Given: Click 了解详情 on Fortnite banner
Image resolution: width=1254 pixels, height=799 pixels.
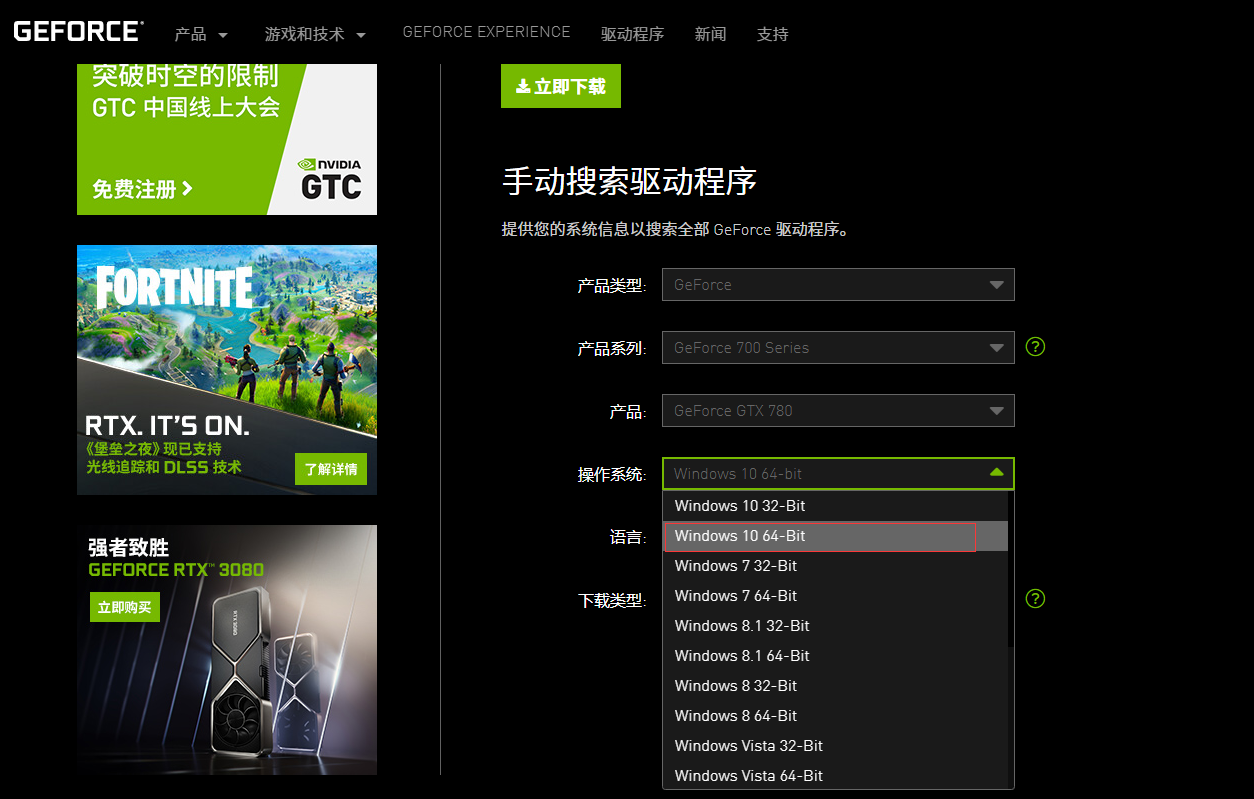Looking at the screenshot, I should (330, 469).
